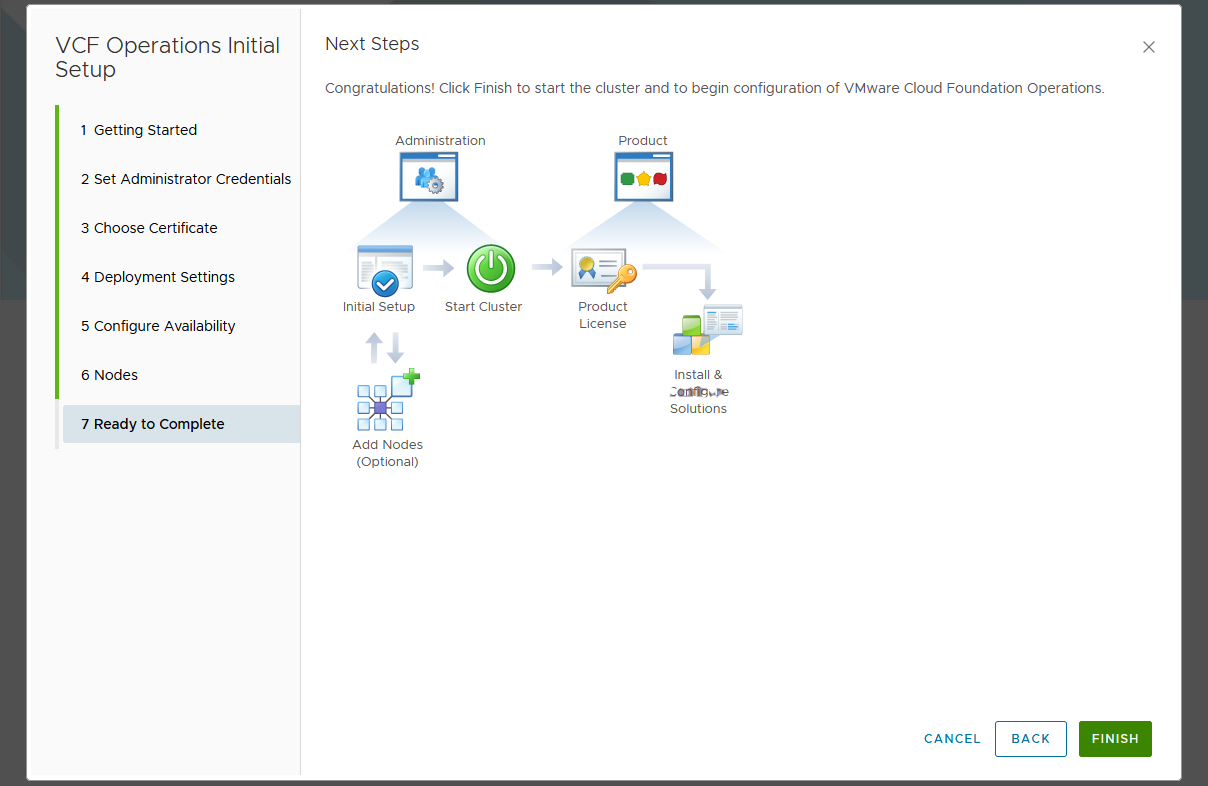
Task: Click the Administration window icon
Action: click(x=428, y=177)
